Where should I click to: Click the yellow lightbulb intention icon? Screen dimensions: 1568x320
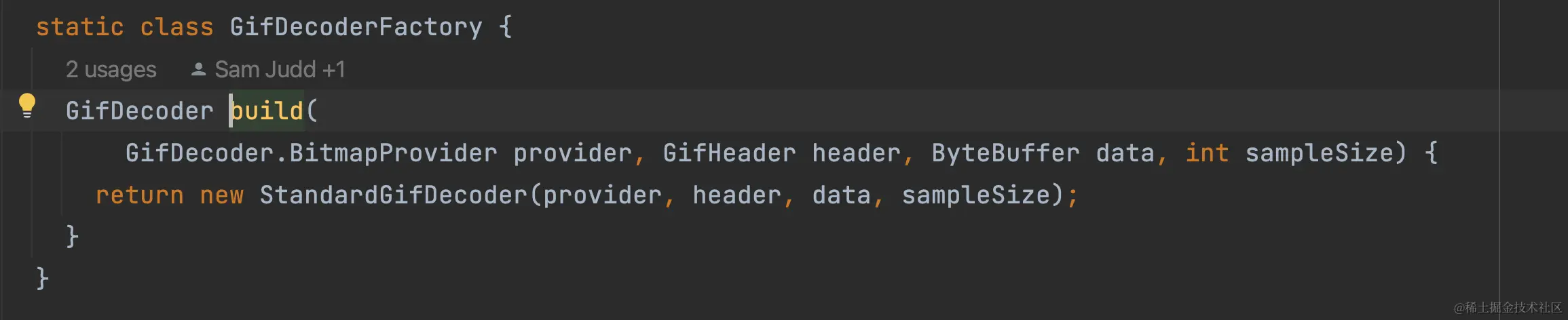tap(27, 106)
